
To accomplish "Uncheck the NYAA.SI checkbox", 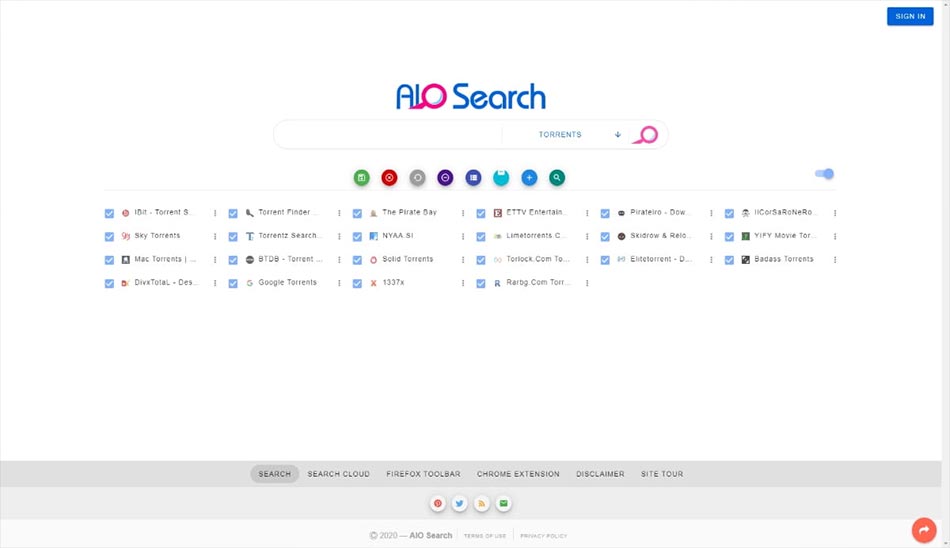I will click(x=357, y=236).
